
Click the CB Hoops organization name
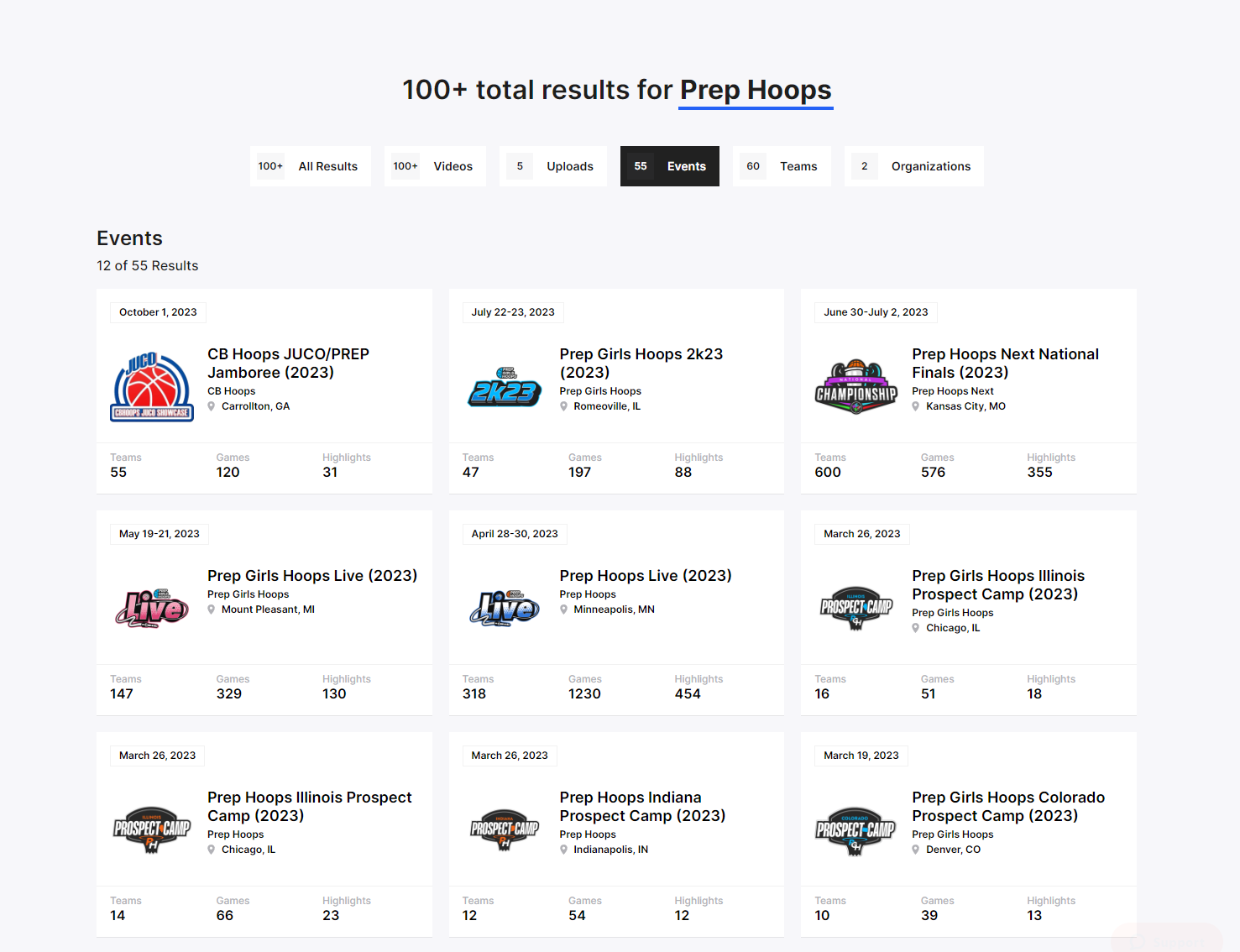[232, 391]
